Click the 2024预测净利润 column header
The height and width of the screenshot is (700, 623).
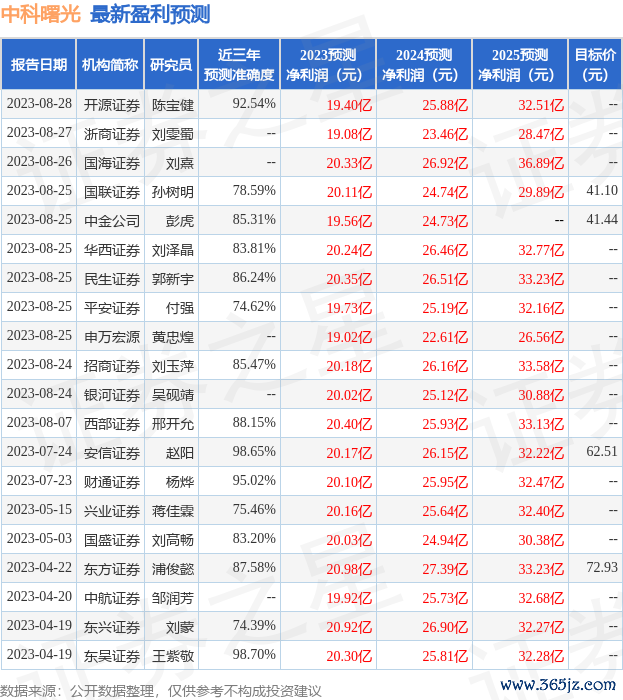[x=424, y=64]
